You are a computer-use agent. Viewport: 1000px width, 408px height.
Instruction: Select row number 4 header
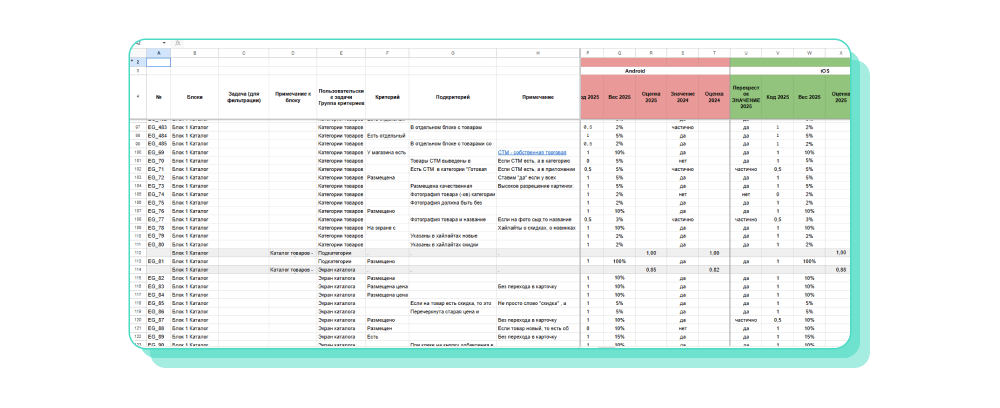coord(137,97)
